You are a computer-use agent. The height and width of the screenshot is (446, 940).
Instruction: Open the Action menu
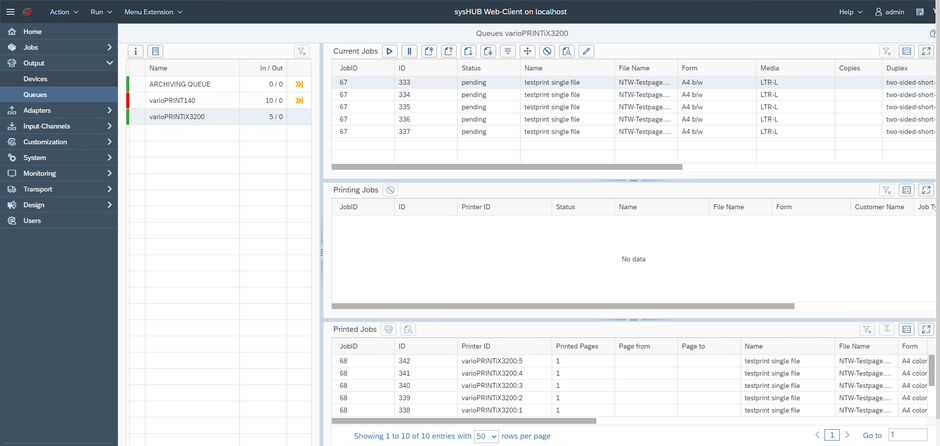(64, 12)
